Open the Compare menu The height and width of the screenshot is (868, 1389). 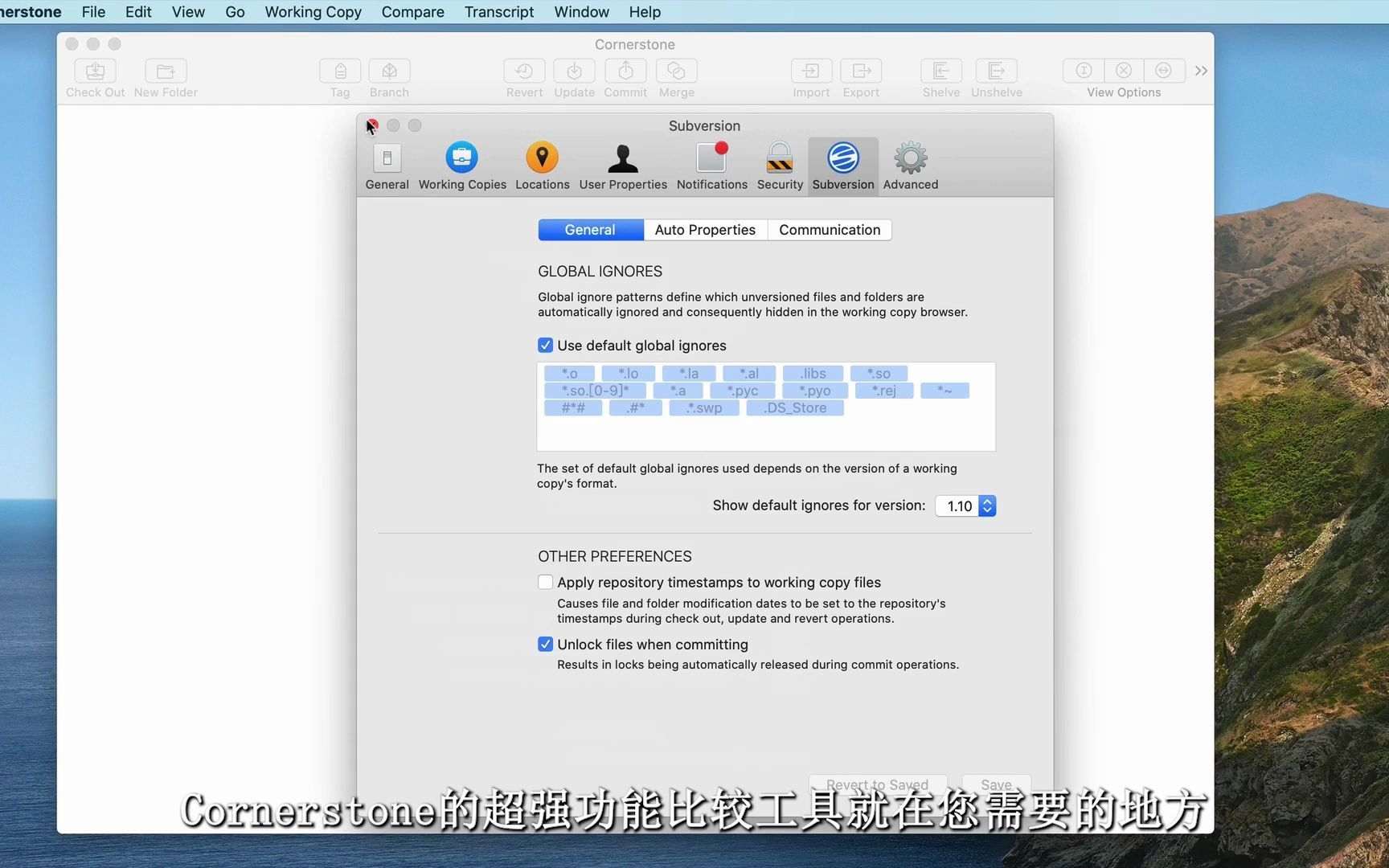(x=412, y=12)
